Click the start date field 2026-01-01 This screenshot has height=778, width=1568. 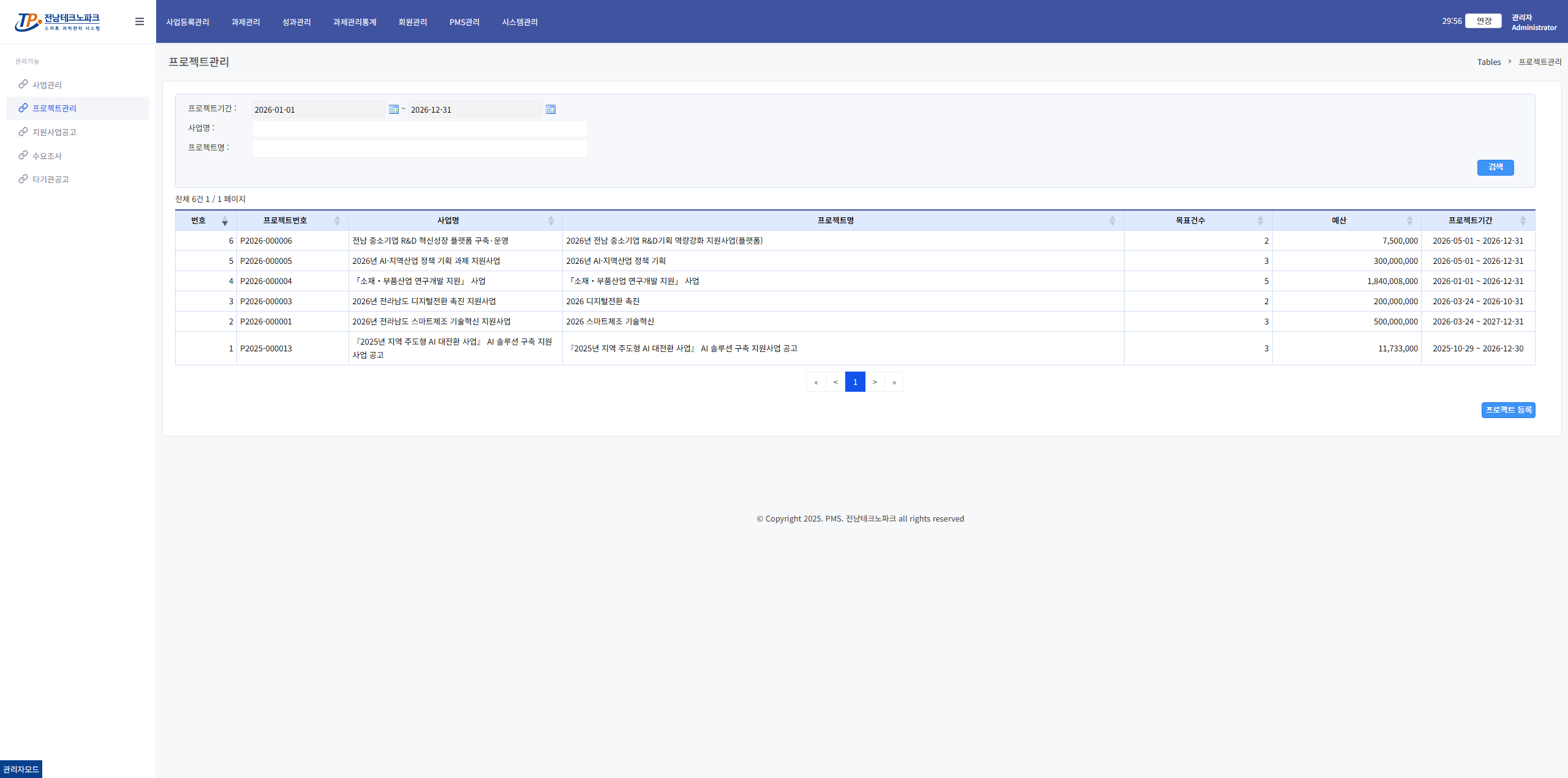318,110
